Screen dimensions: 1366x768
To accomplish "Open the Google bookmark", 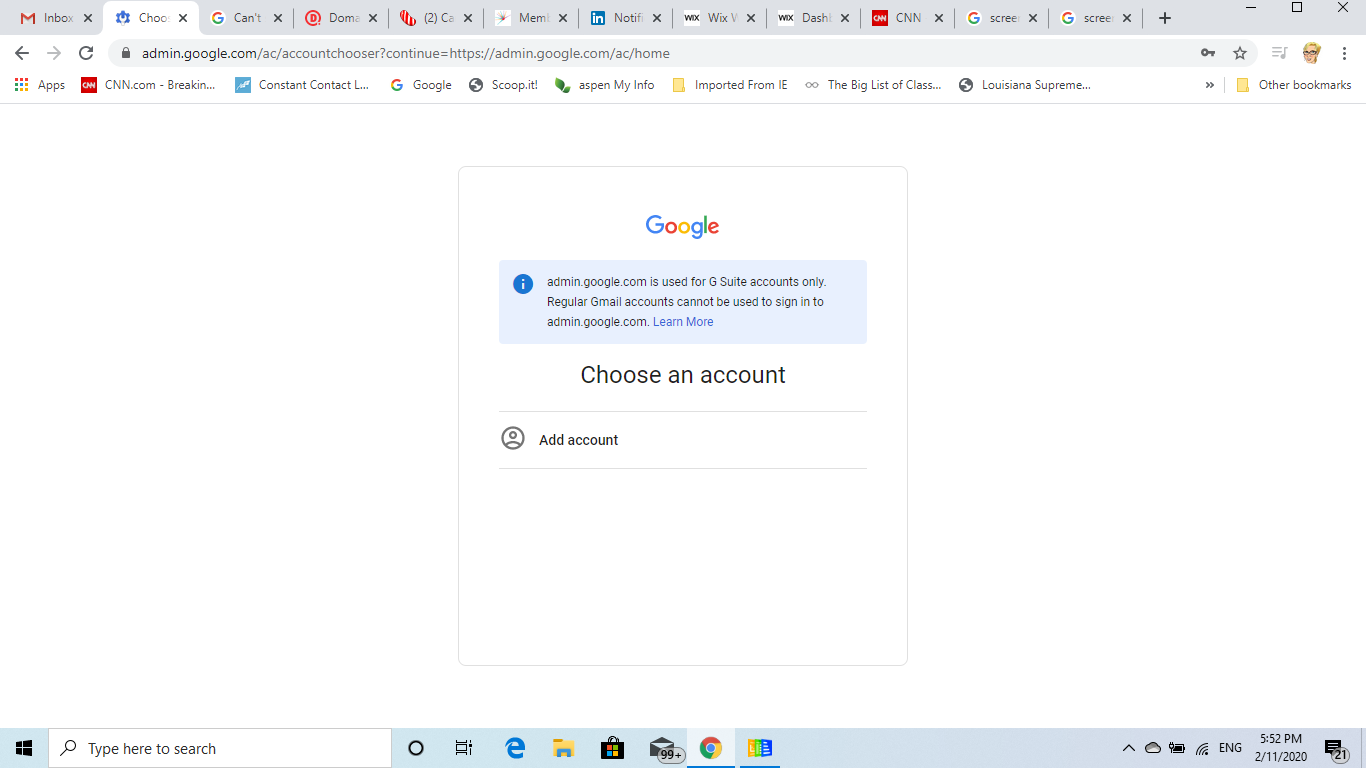I will click(x=421, y=85).
